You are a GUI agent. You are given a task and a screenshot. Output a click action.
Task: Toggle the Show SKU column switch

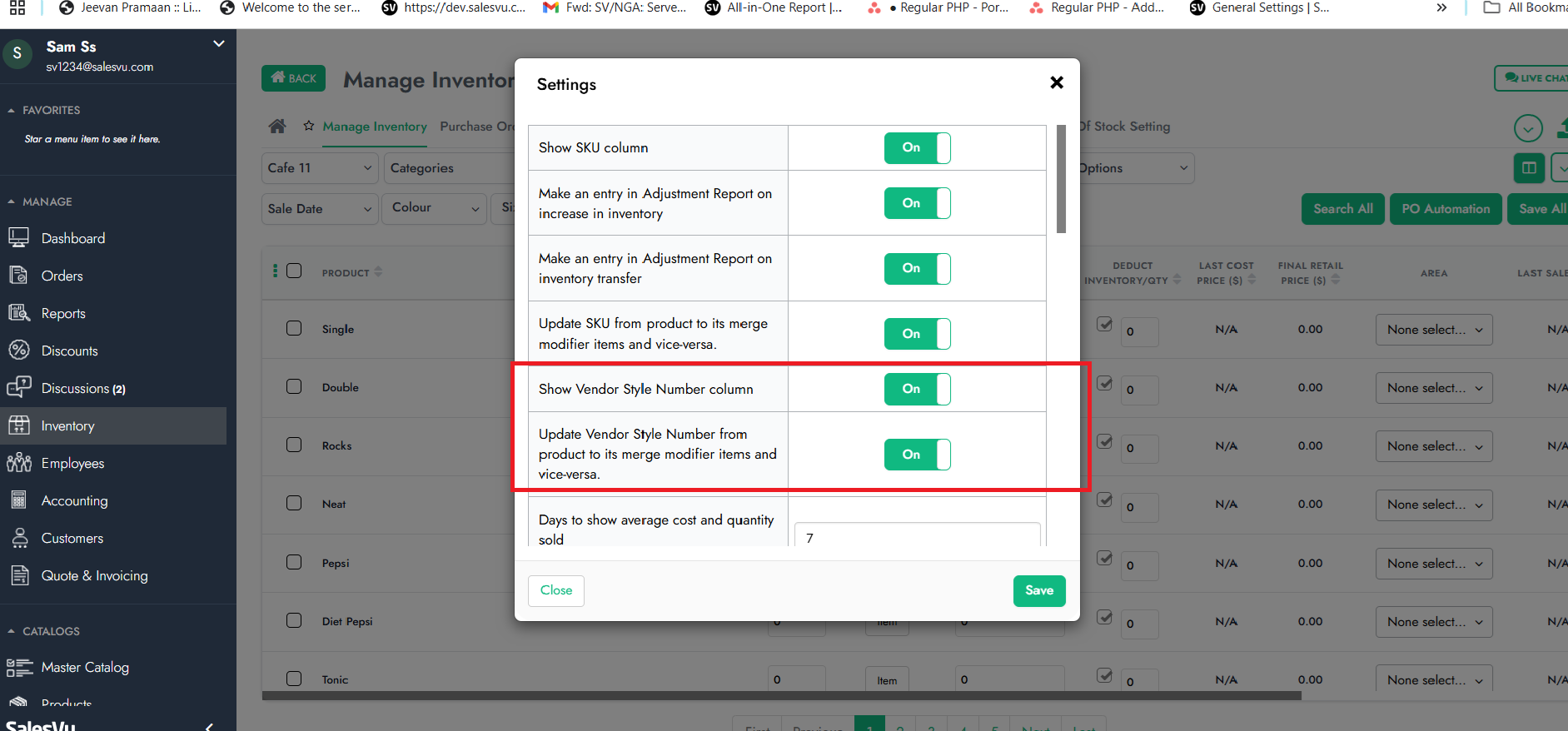click(917, 148)
